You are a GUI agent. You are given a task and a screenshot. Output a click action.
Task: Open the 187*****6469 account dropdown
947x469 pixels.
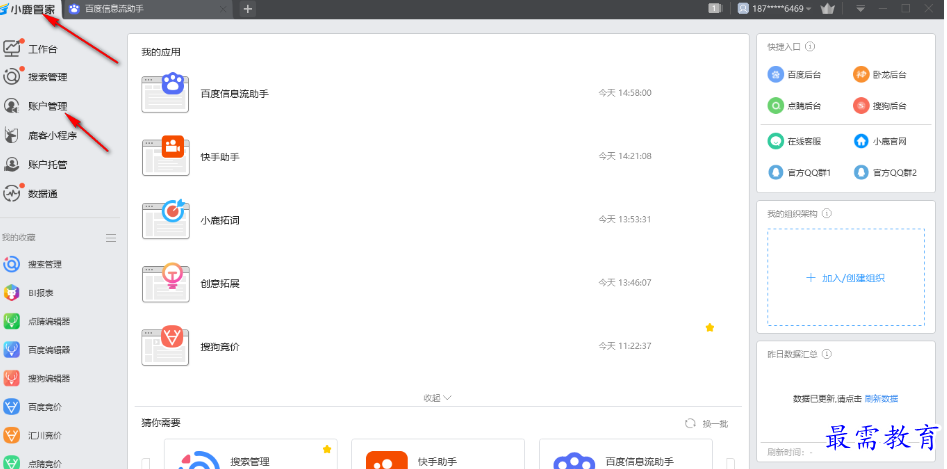(x=774, y=8)
